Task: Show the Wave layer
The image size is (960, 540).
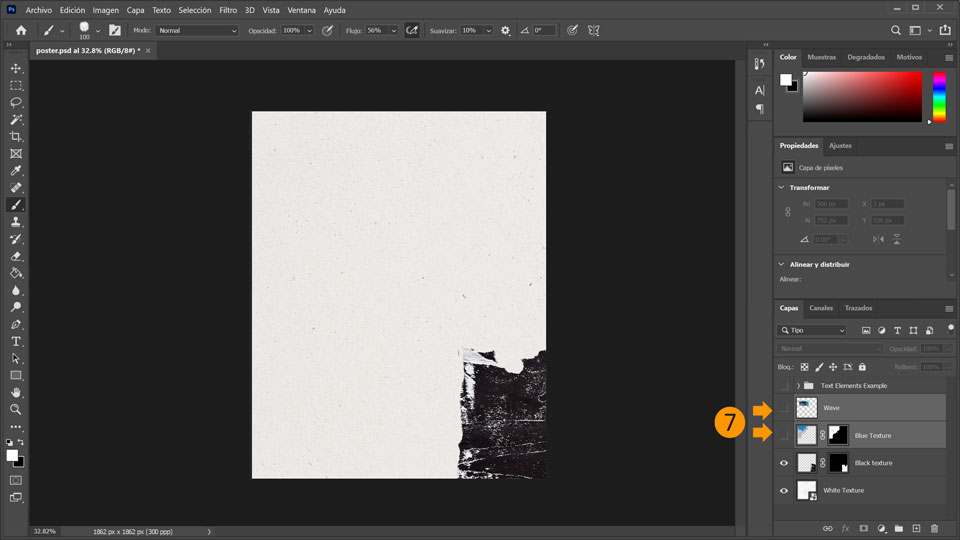Action: tap(784, 408)
